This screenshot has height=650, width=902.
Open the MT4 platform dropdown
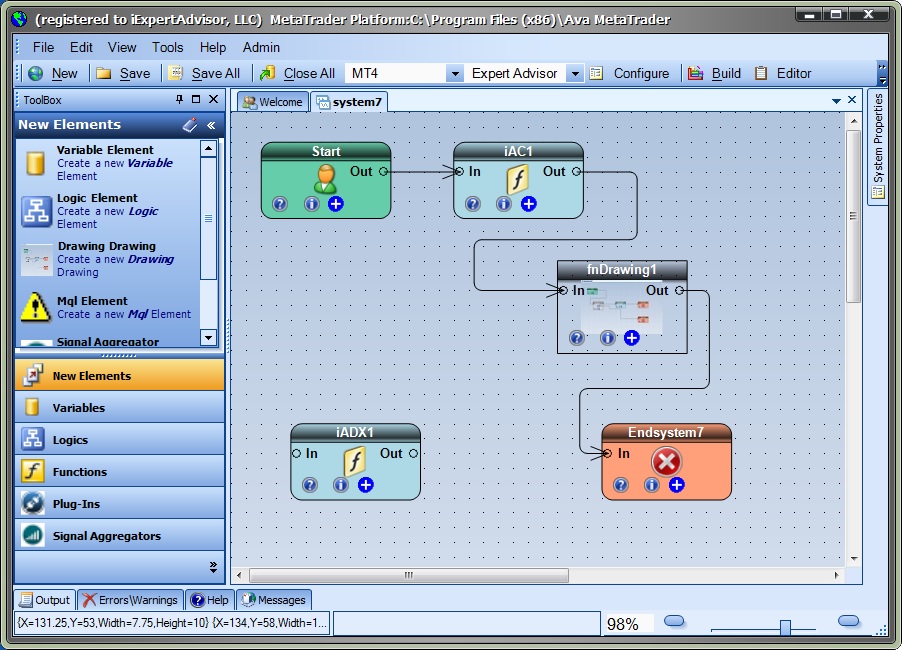point(454,74)
